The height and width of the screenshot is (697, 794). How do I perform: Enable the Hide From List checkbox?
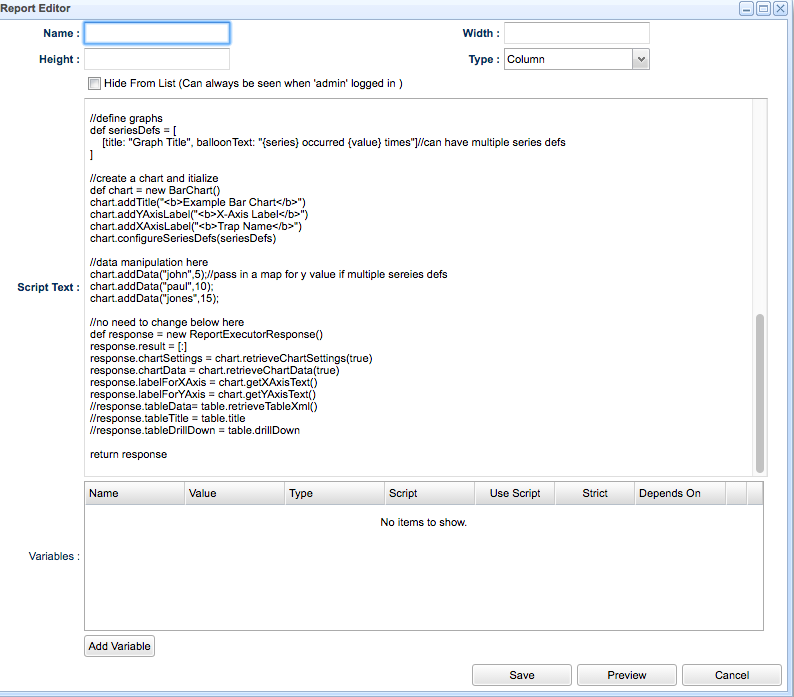click(x=94, y=83)
